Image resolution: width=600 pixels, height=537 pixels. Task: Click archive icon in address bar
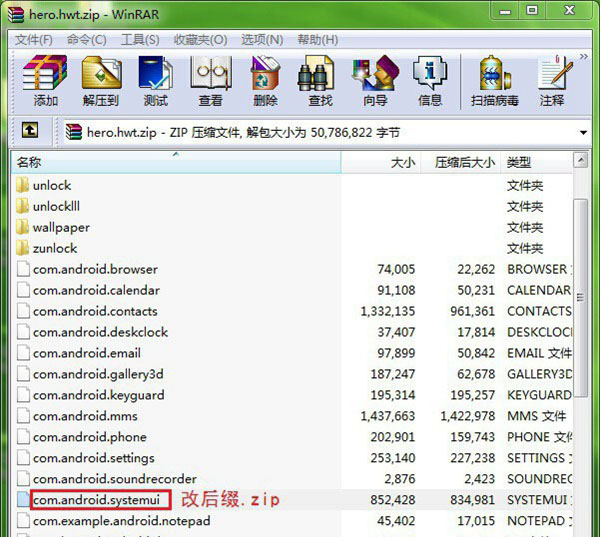point(73,132)
